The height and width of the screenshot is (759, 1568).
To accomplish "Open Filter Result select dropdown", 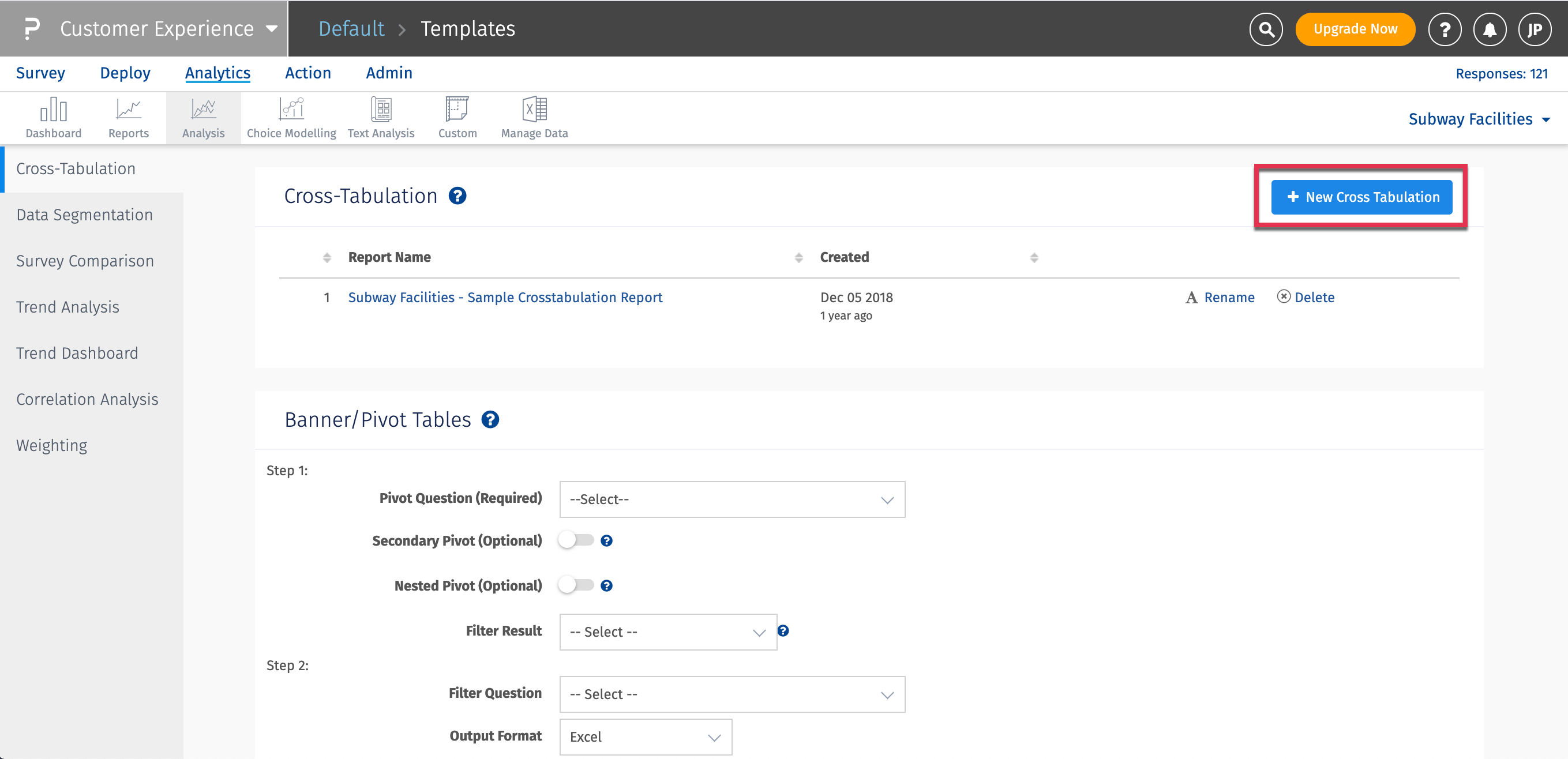I will [x=667, y=632].
